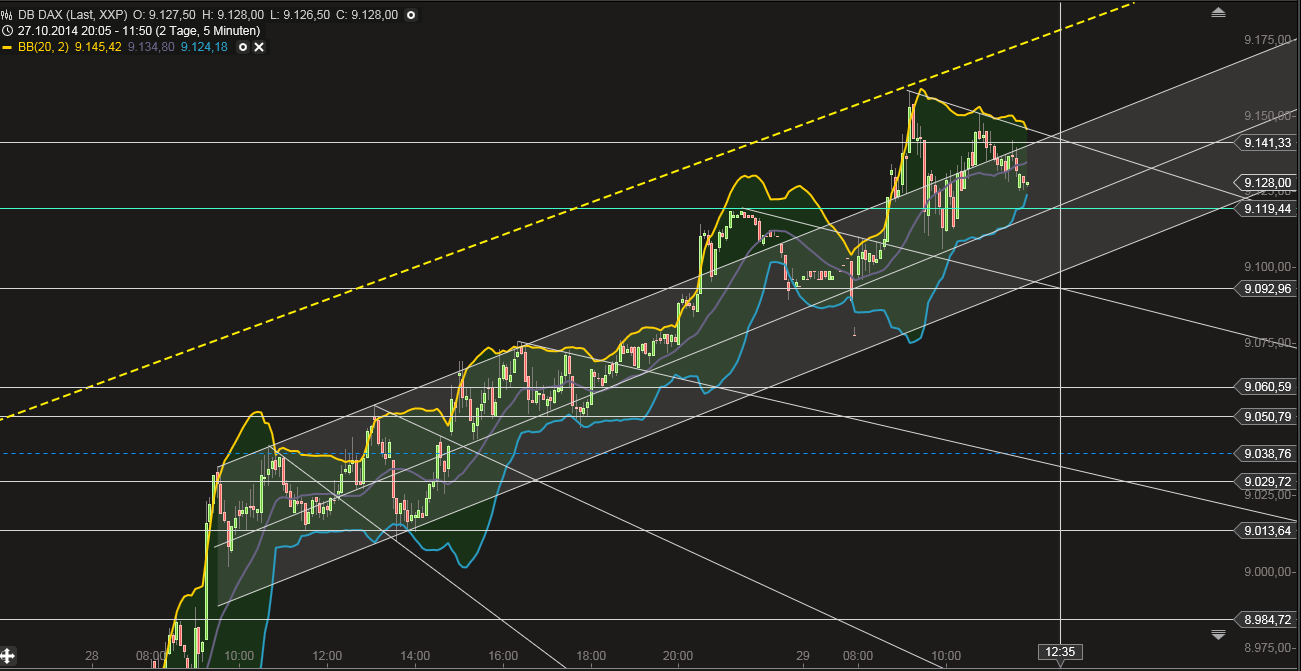Click the 29 date label on time axis
Viewport: 1301px width, 671px height.
[802, 656]
